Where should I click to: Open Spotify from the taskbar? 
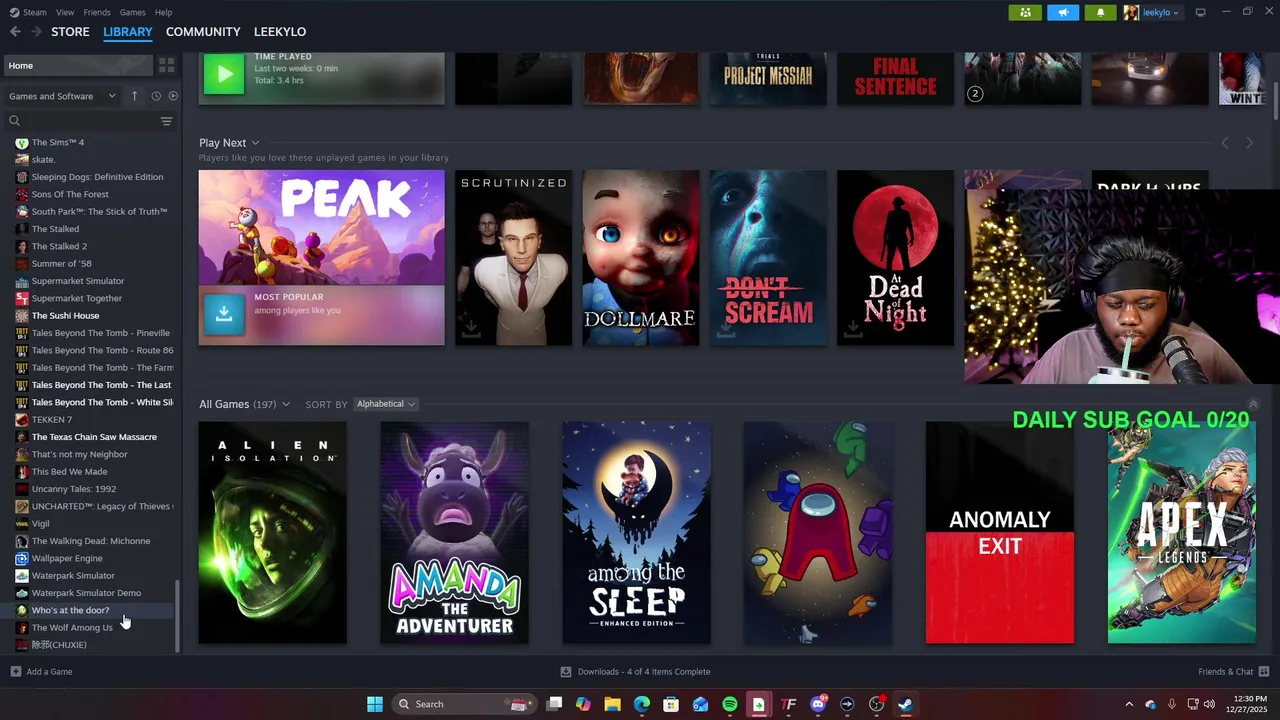(730, 704)
